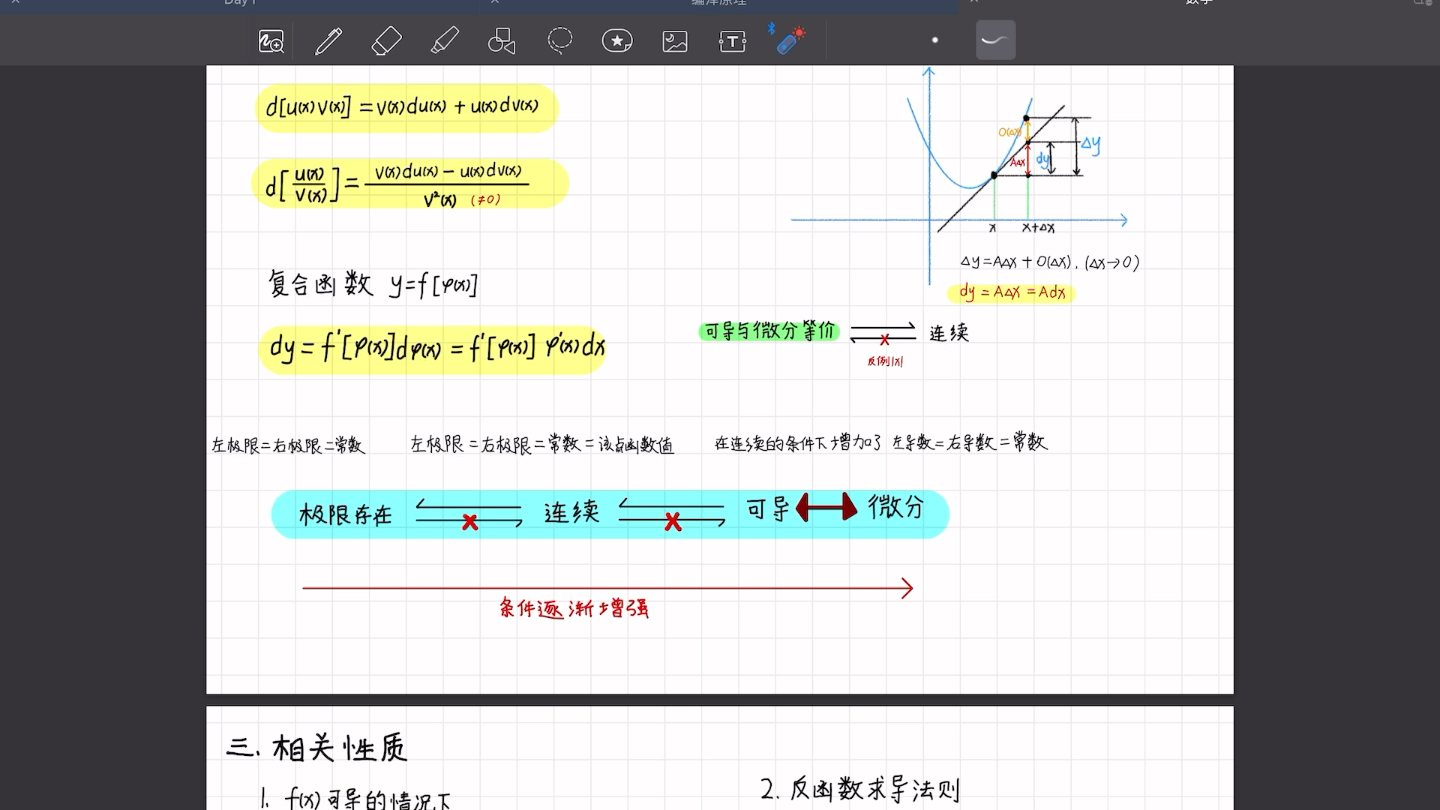Select the Eraser tool
The image size is (1440, 810).
pyautogui.click(x=386, y=40)
